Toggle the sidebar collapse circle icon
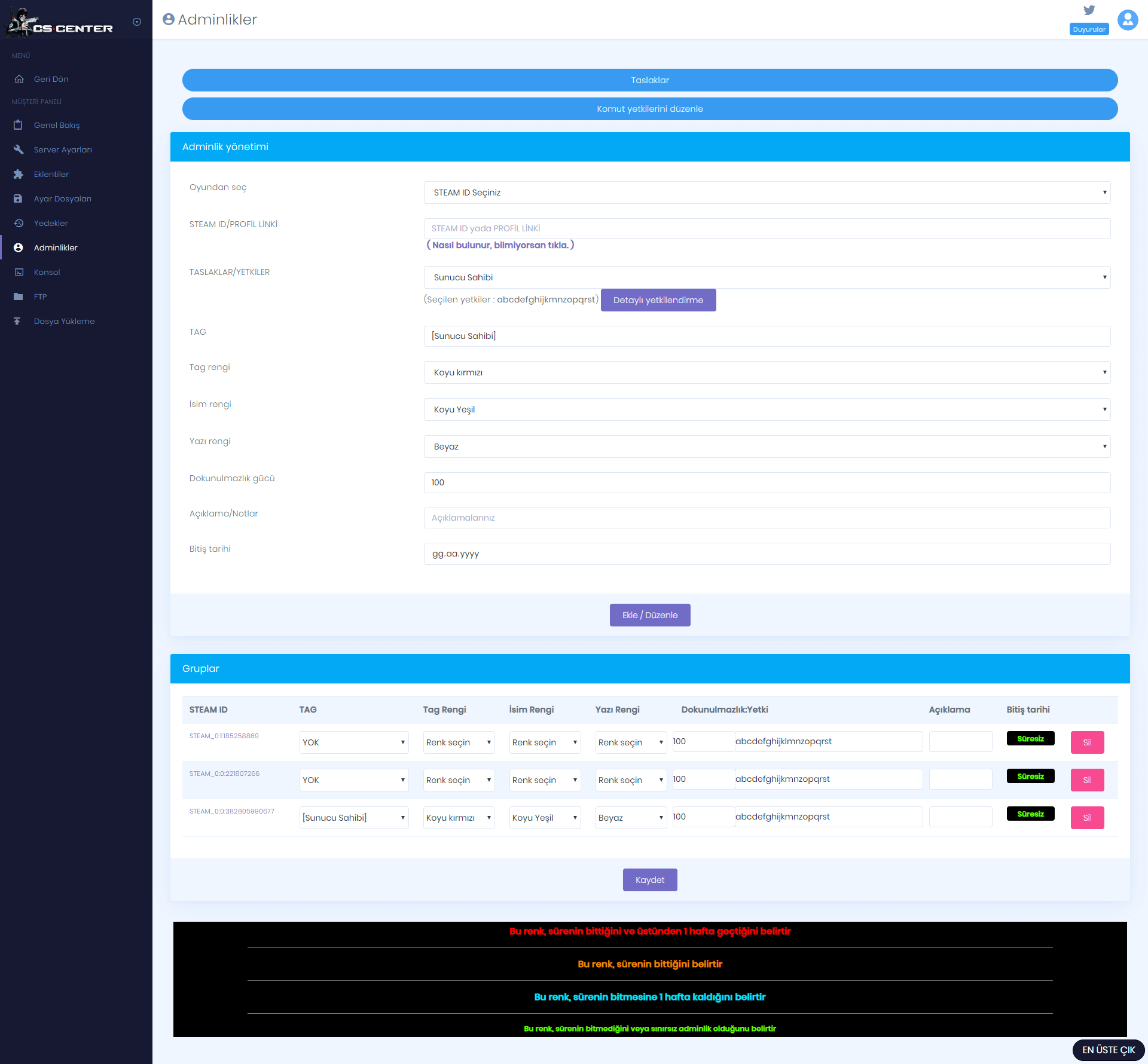This screenshot has width=1148, height=1064. coord(137,22)
